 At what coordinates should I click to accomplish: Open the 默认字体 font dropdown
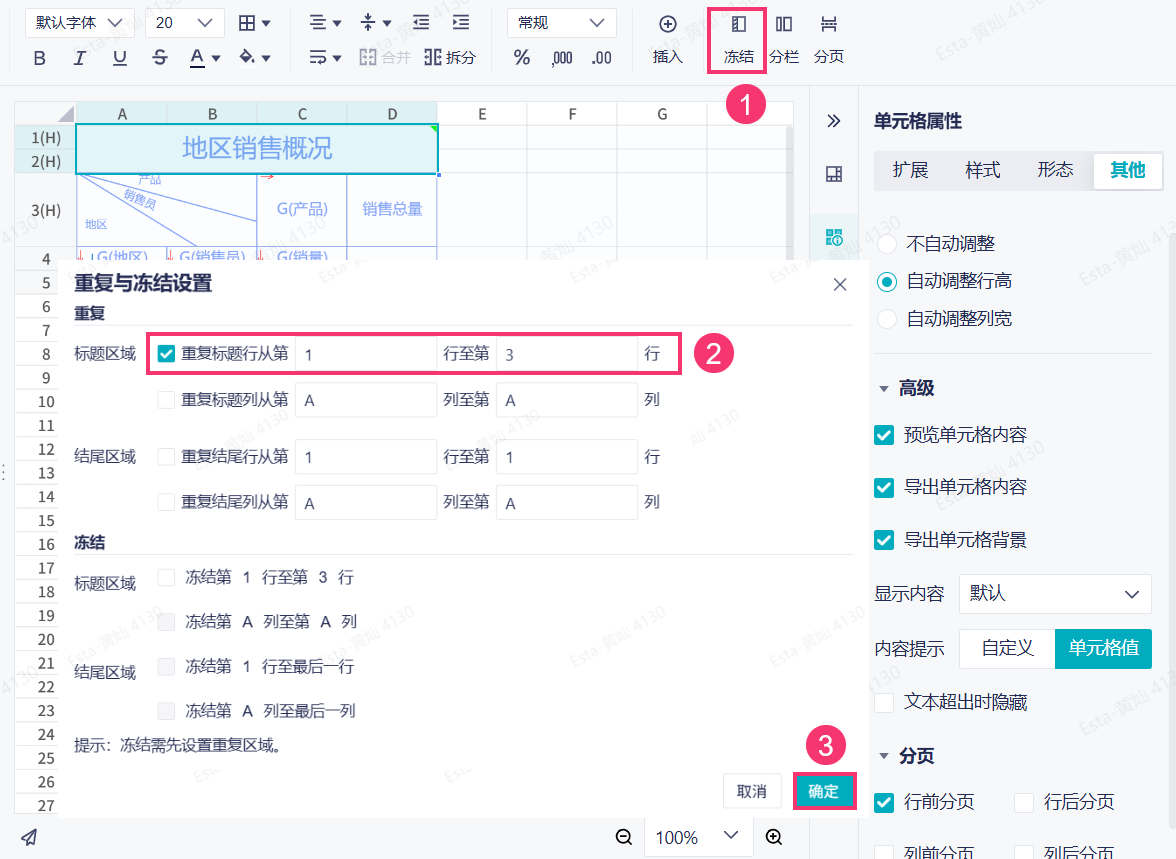[80, 23]
